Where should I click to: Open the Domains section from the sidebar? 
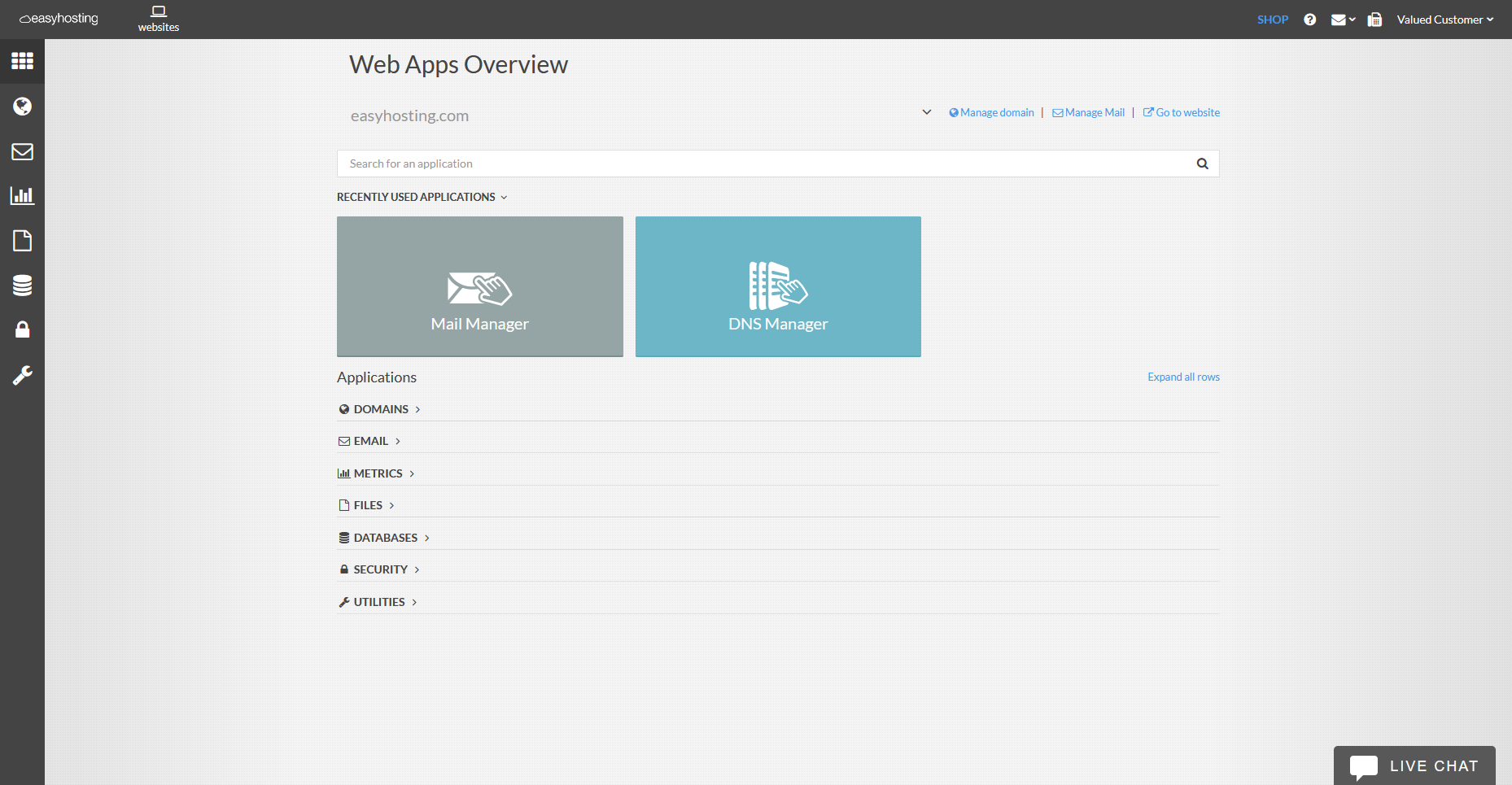tap(22, 107)
